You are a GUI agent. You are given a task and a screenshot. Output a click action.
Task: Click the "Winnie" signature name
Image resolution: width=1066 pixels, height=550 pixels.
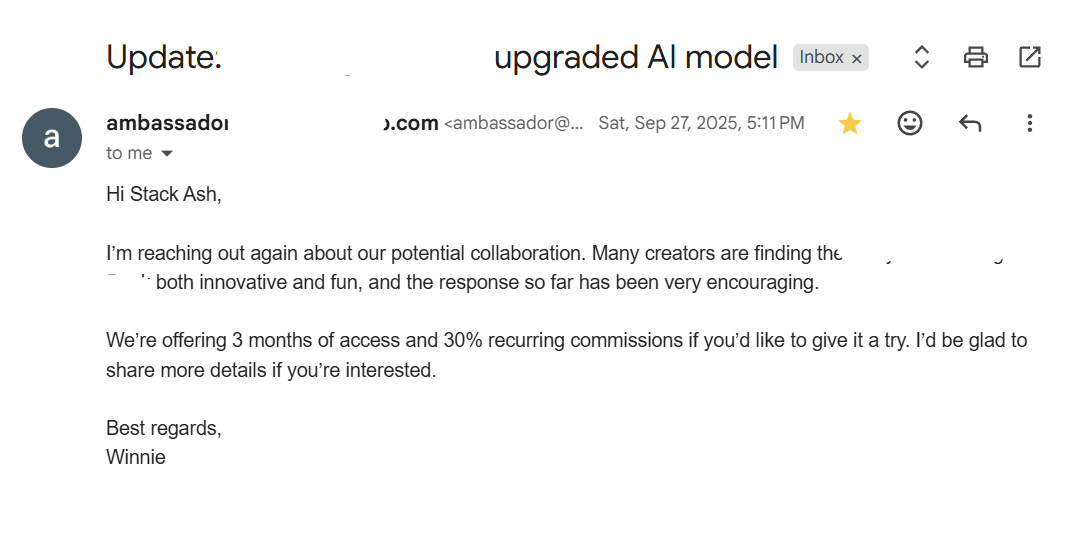point(136,457)
